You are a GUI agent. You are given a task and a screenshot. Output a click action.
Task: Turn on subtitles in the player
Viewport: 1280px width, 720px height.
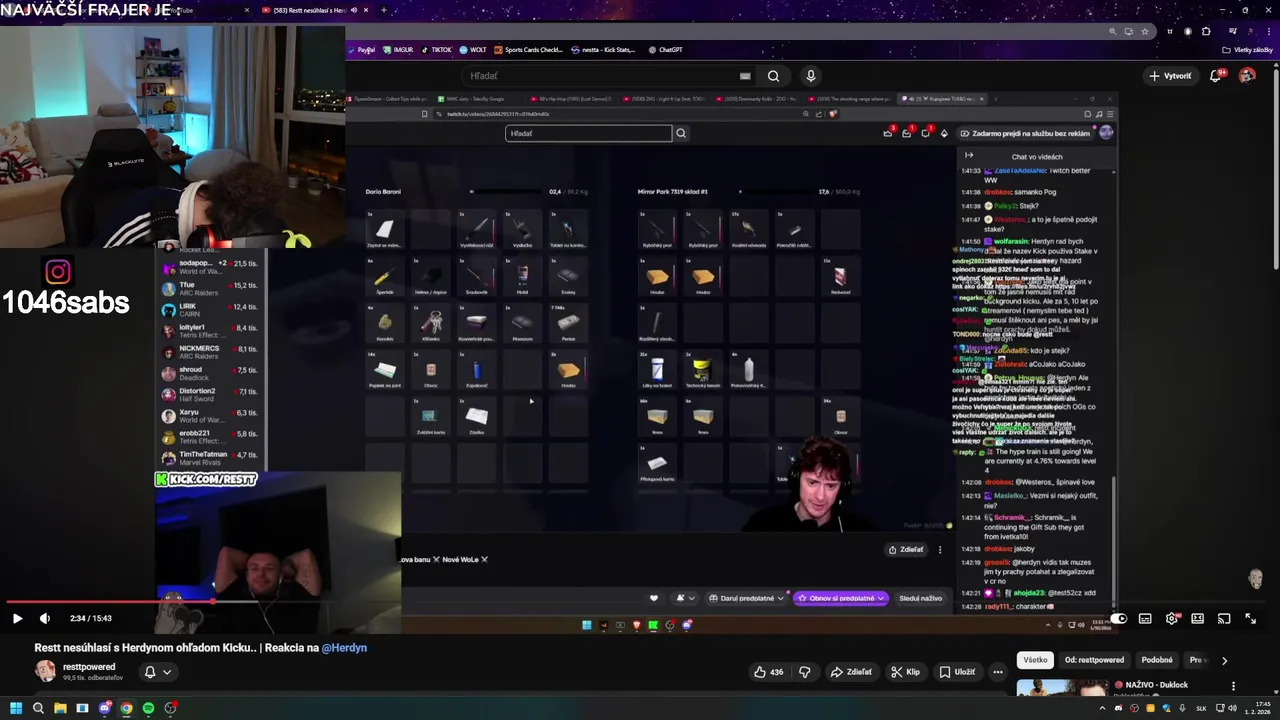(1145, 619)
